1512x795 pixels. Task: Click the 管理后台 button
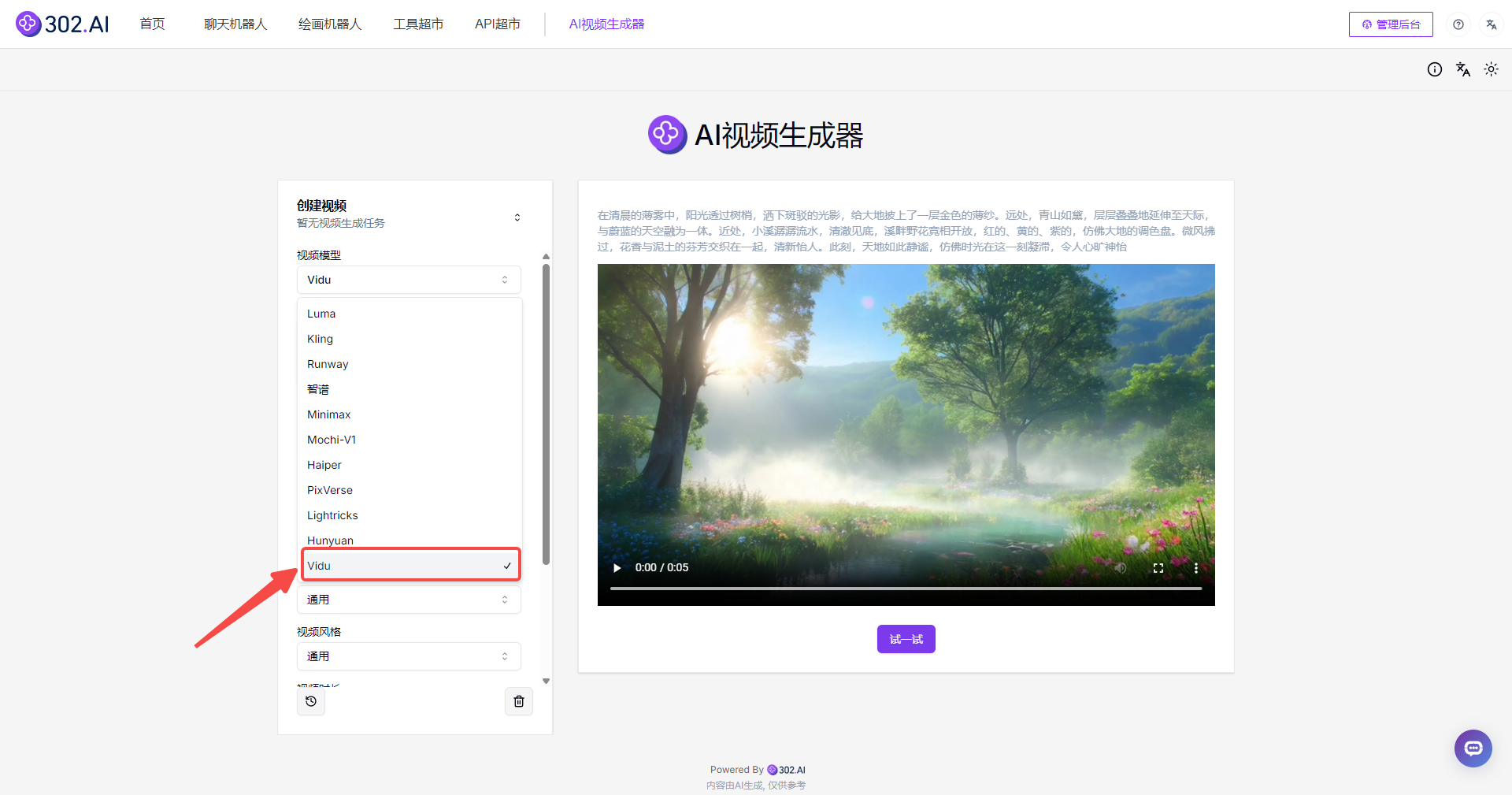point(1391,24)
